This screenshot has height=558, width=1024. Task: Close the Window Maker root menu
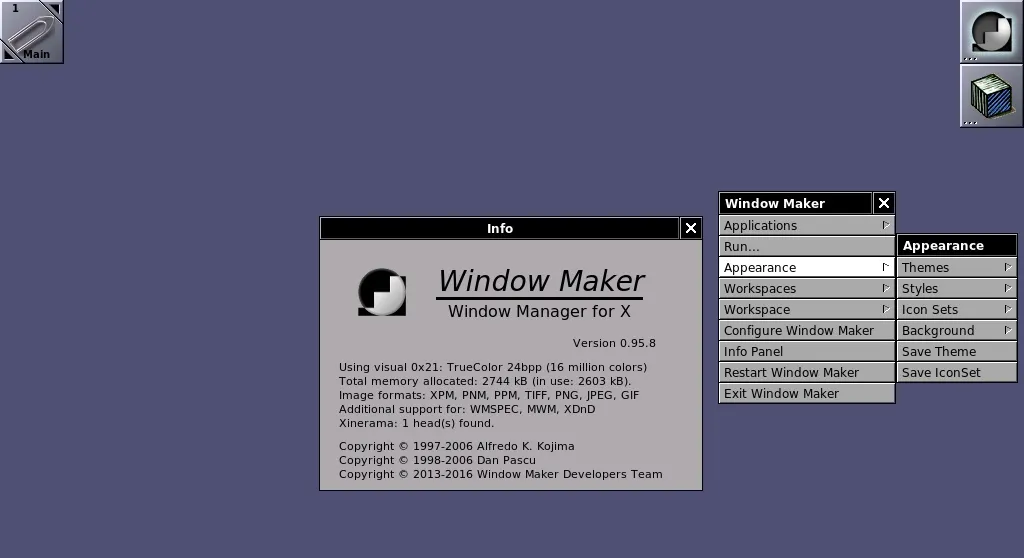[883, 203]
